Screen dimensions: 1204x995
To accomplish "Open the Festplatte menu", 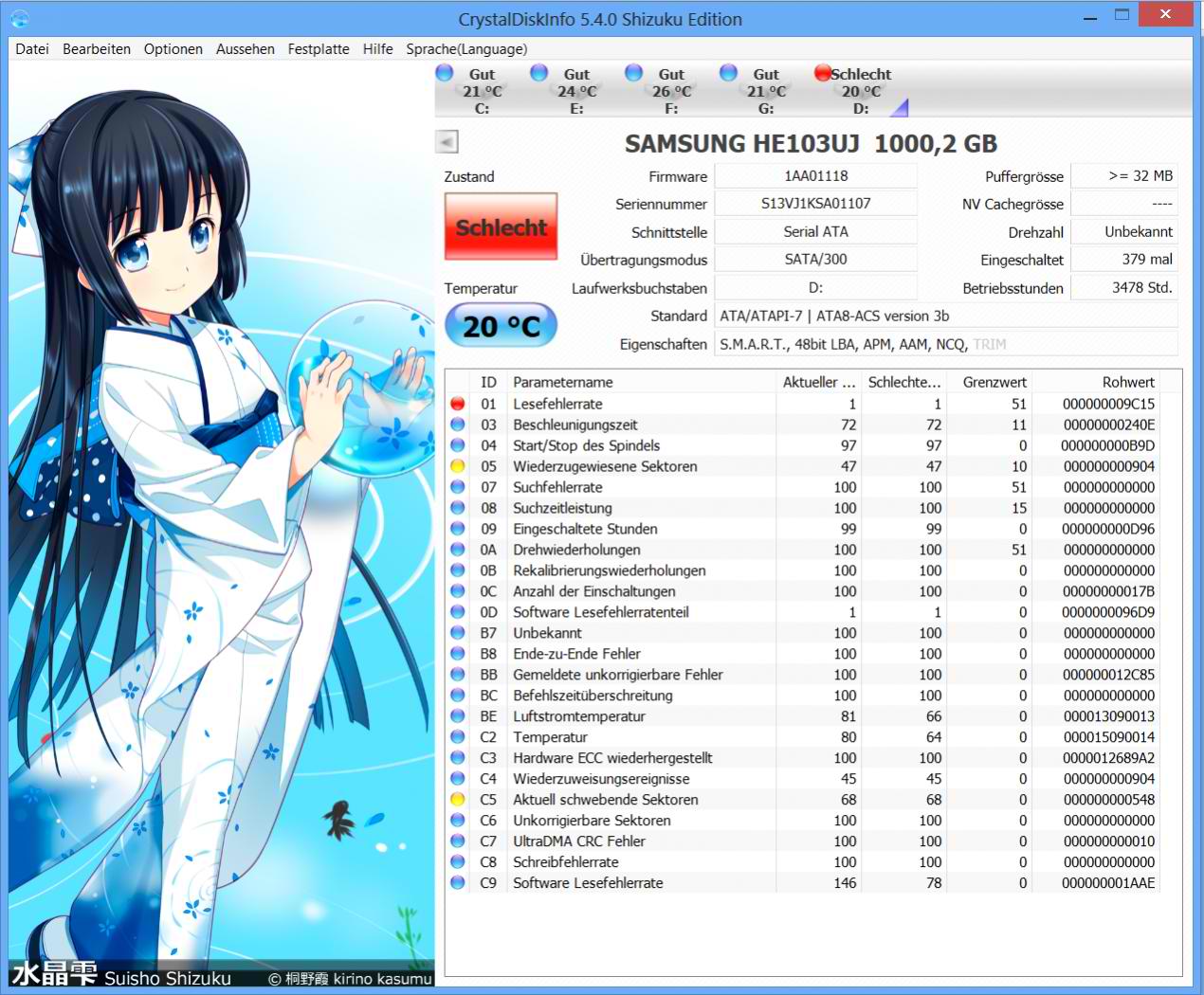I will tap(319, 49).
